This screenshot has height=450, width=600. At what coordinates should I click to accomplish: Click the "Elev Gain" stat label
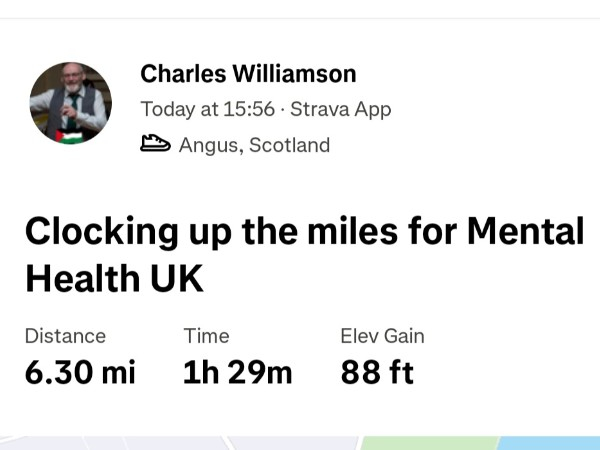click(x=382, y=336)
